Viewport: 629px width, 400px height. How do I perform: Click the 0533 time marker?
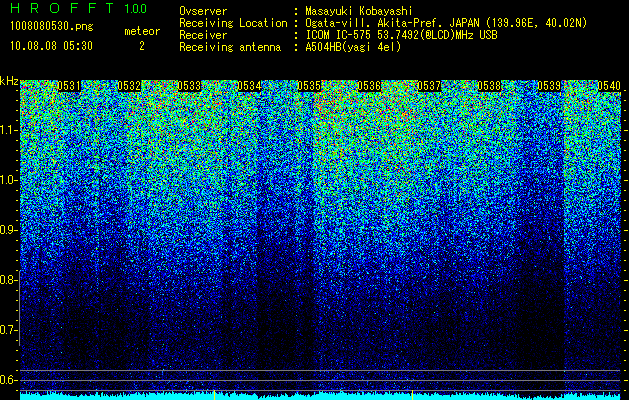point(189,86)
